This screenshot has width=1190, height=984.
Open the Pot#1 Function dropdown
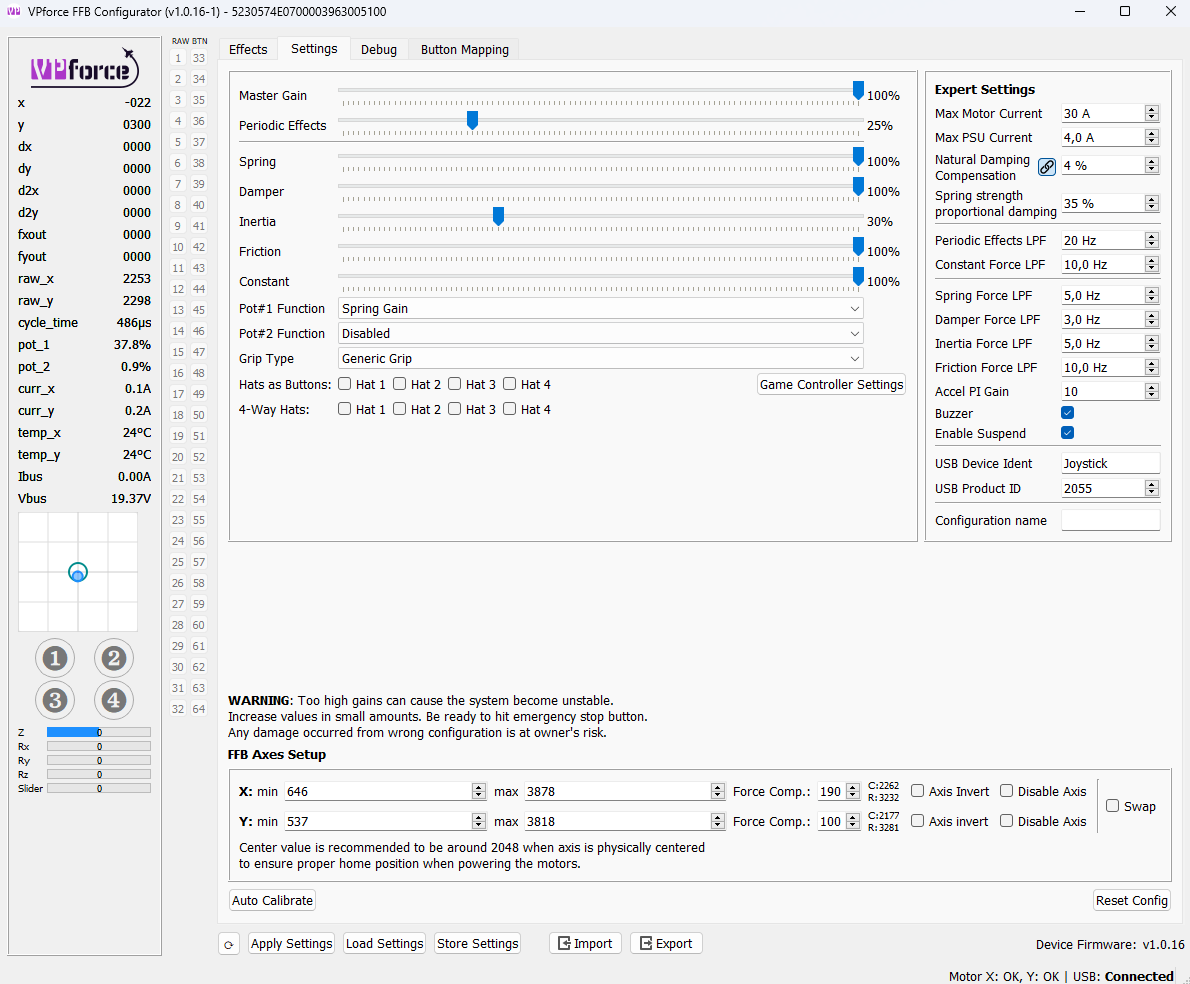(x=600, y=309)
